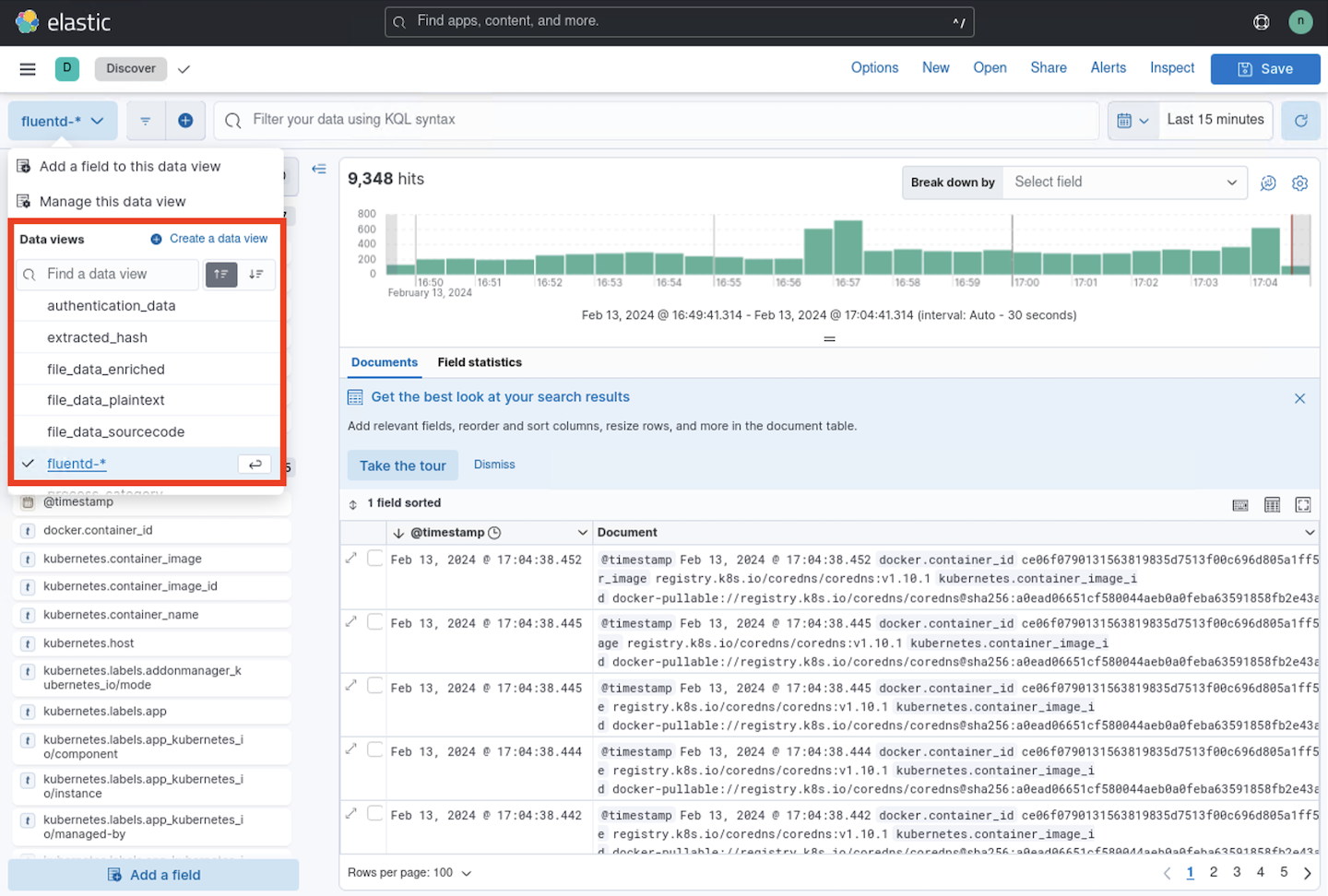Viewport: 1328px width, 896px height.
Task: Open the Alerts menu
Action: tap(1109, 68)
